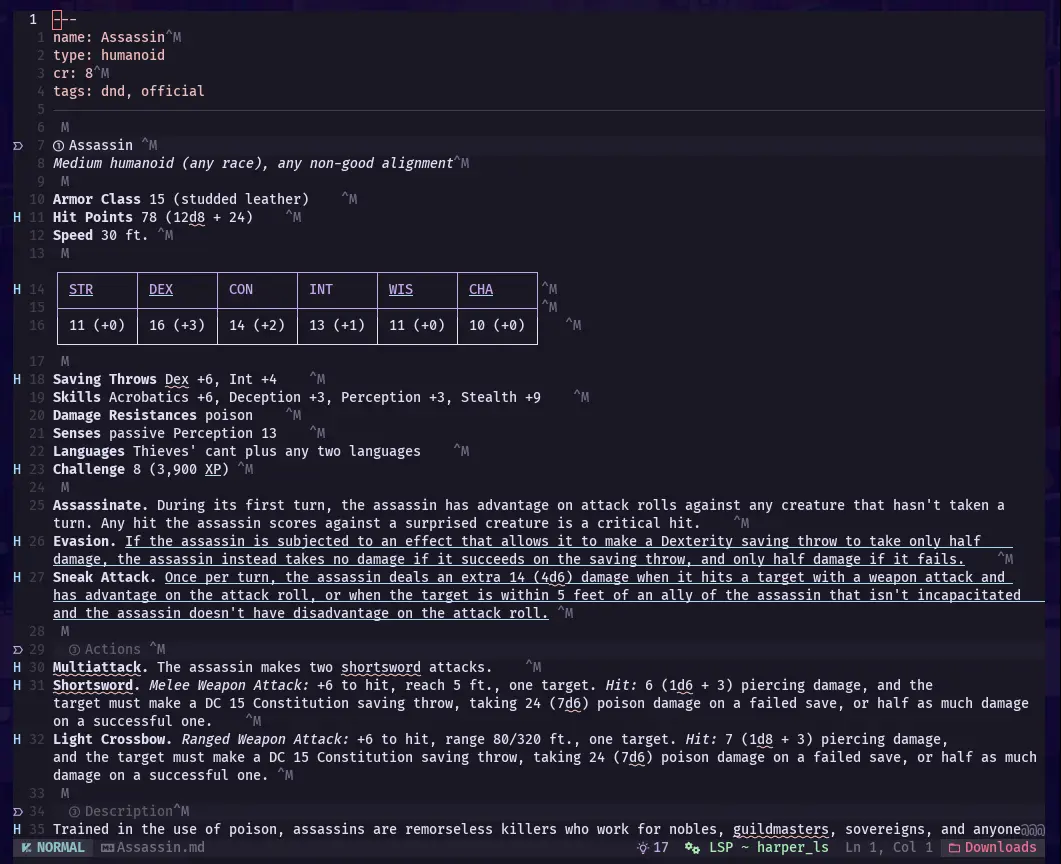Click the markdown file icon beside Assassin.md
Image resolution: width=1061 pixels, height=864 pixels.
tap(107, 847)
